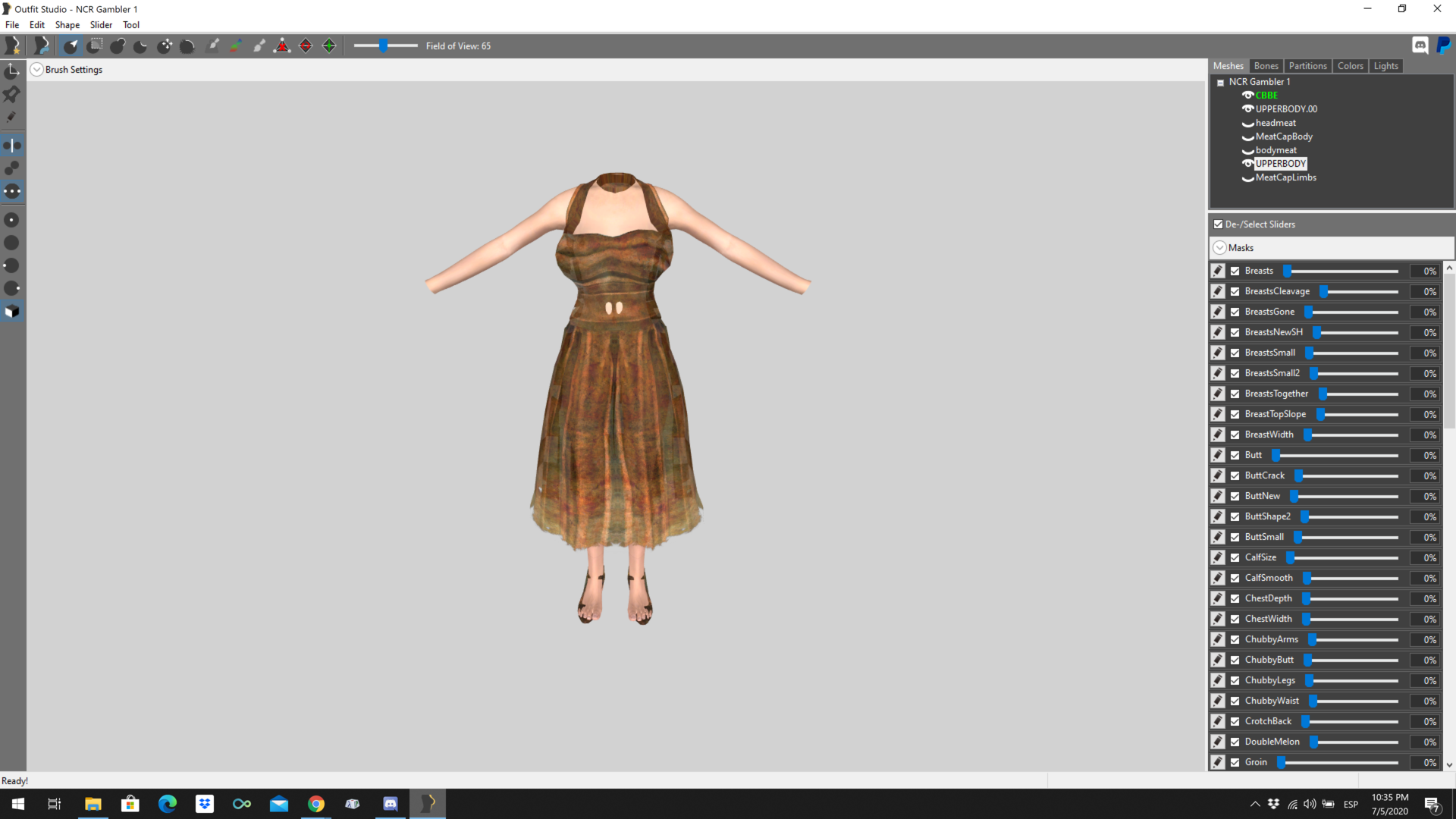Activate the Select tool in the toolbar

coord(71,46)
